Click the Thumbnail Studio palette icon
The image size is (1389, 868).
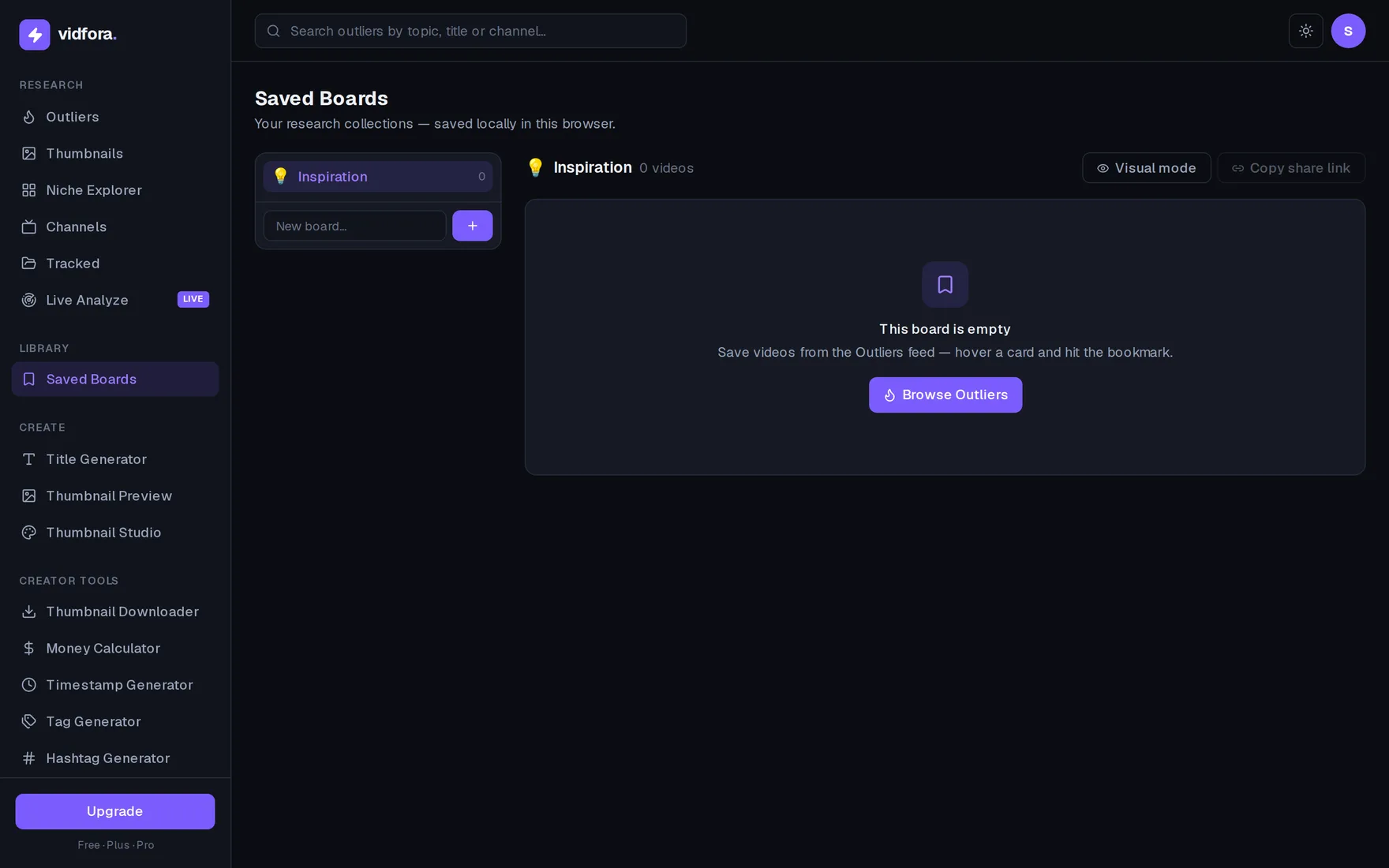tap(29, 533)
